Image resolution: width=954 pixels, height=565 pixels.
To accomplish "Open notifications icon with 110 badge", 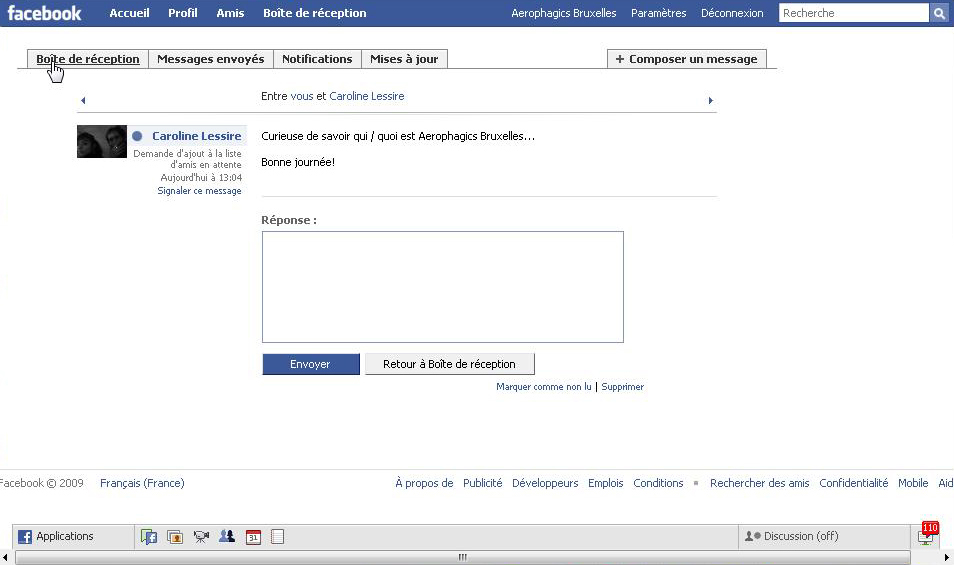I will (926, 536).
